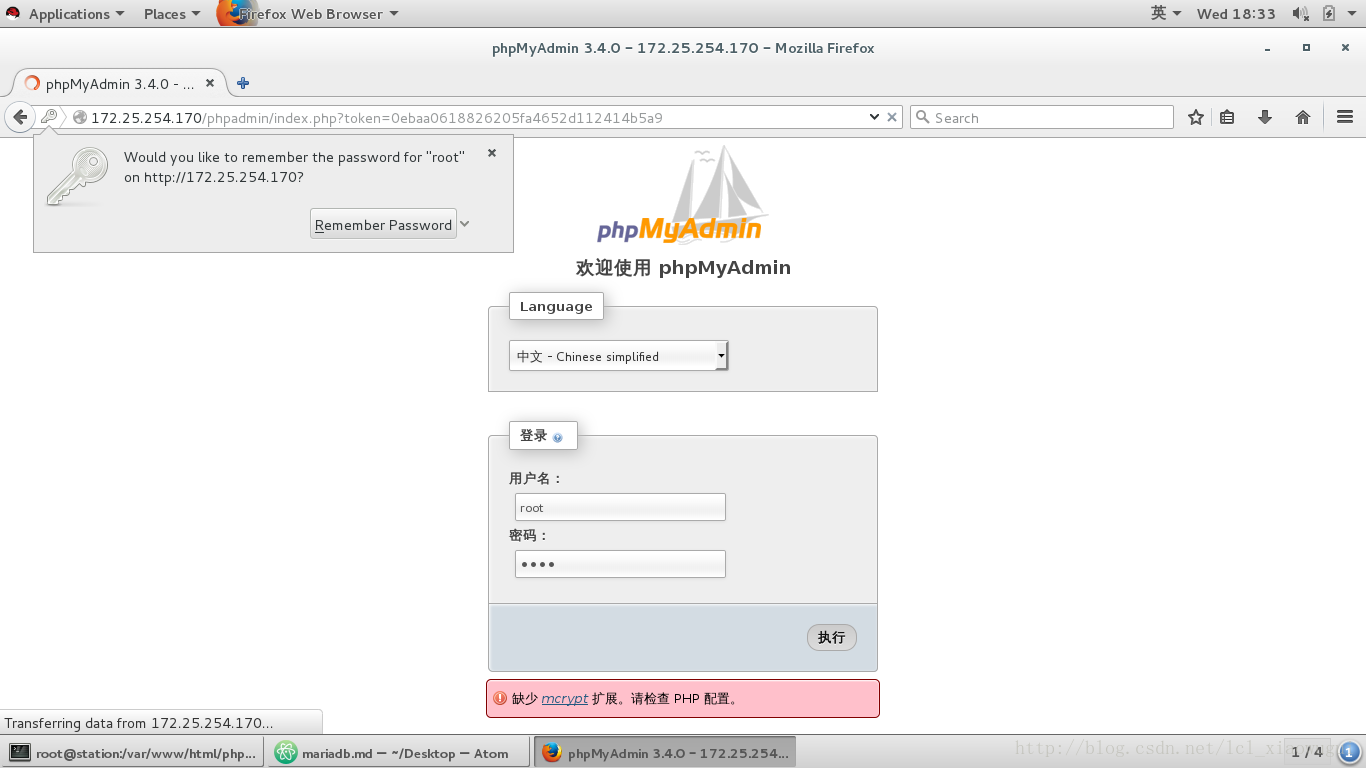Open the Language dropdown Chinese simplified
Image resolution: width=1366 pixels, height=768 pixels.
pos(619,356)
